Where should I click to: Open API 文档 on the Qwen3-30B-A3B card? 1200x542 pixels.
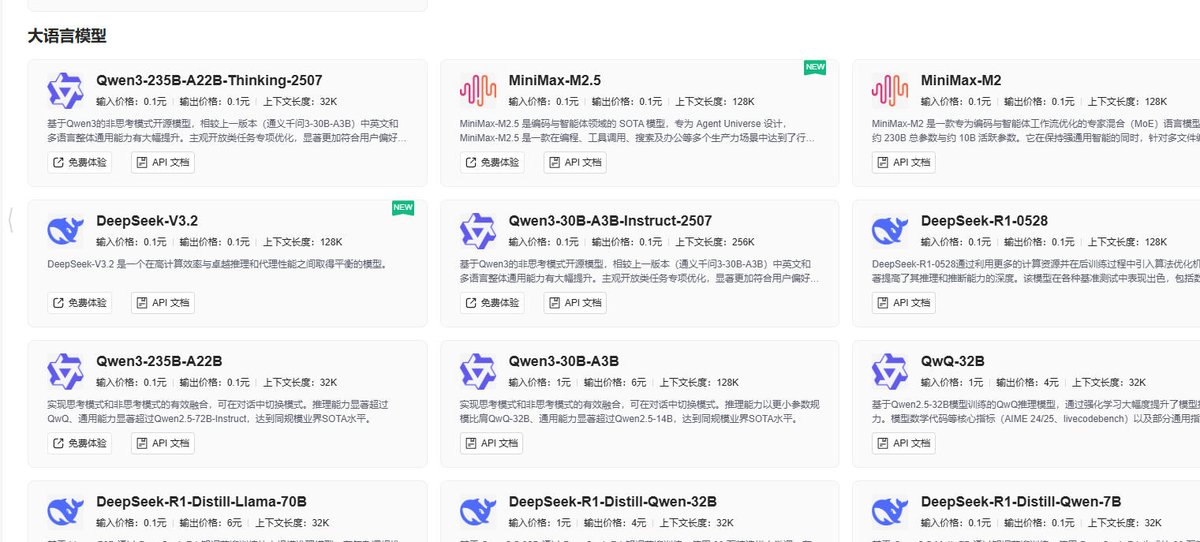tap(492, 442)
